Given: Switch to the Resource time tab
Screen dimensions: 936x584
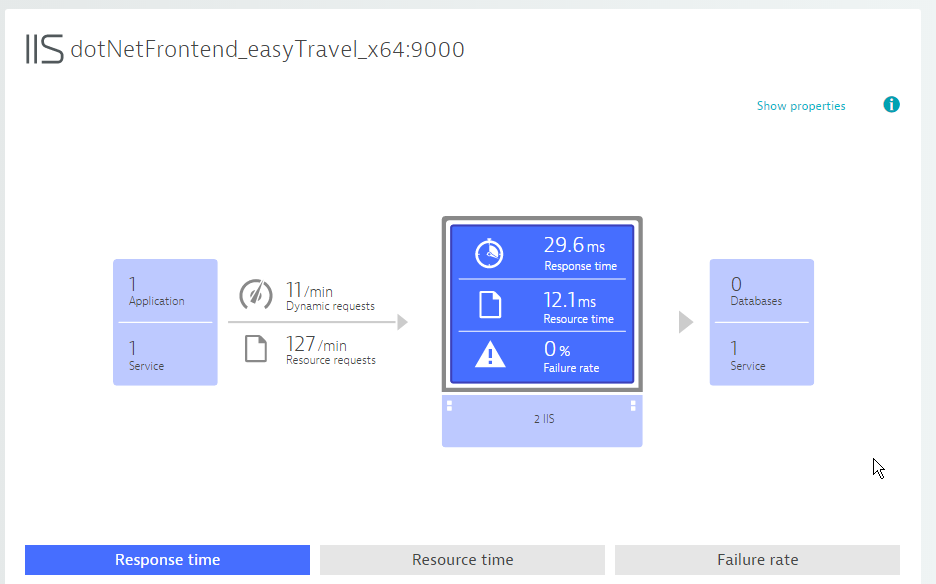Looking at the screenshot, I should (462, 560).
